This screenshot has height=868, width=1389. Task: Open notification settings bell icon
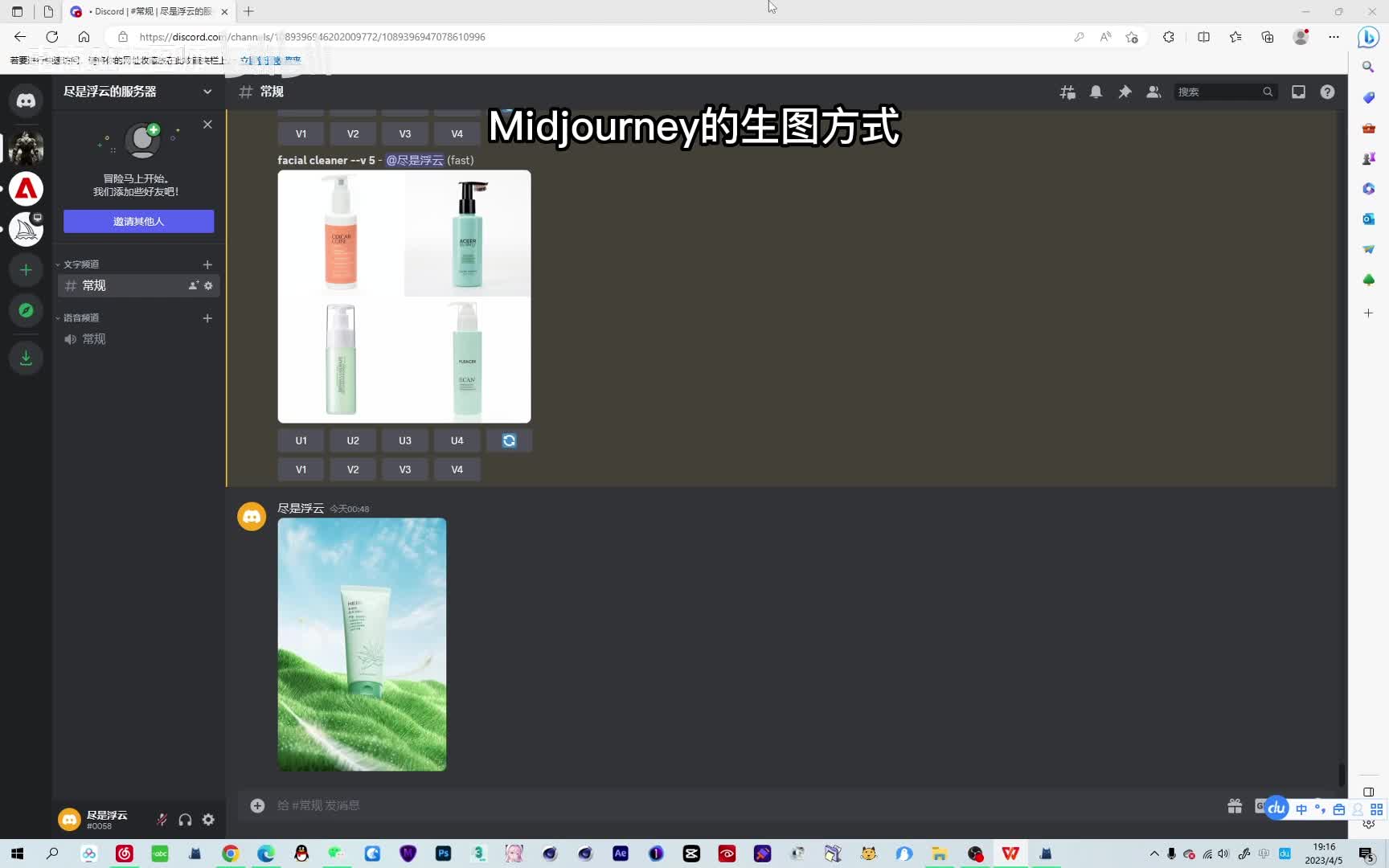click(1096, 92)
